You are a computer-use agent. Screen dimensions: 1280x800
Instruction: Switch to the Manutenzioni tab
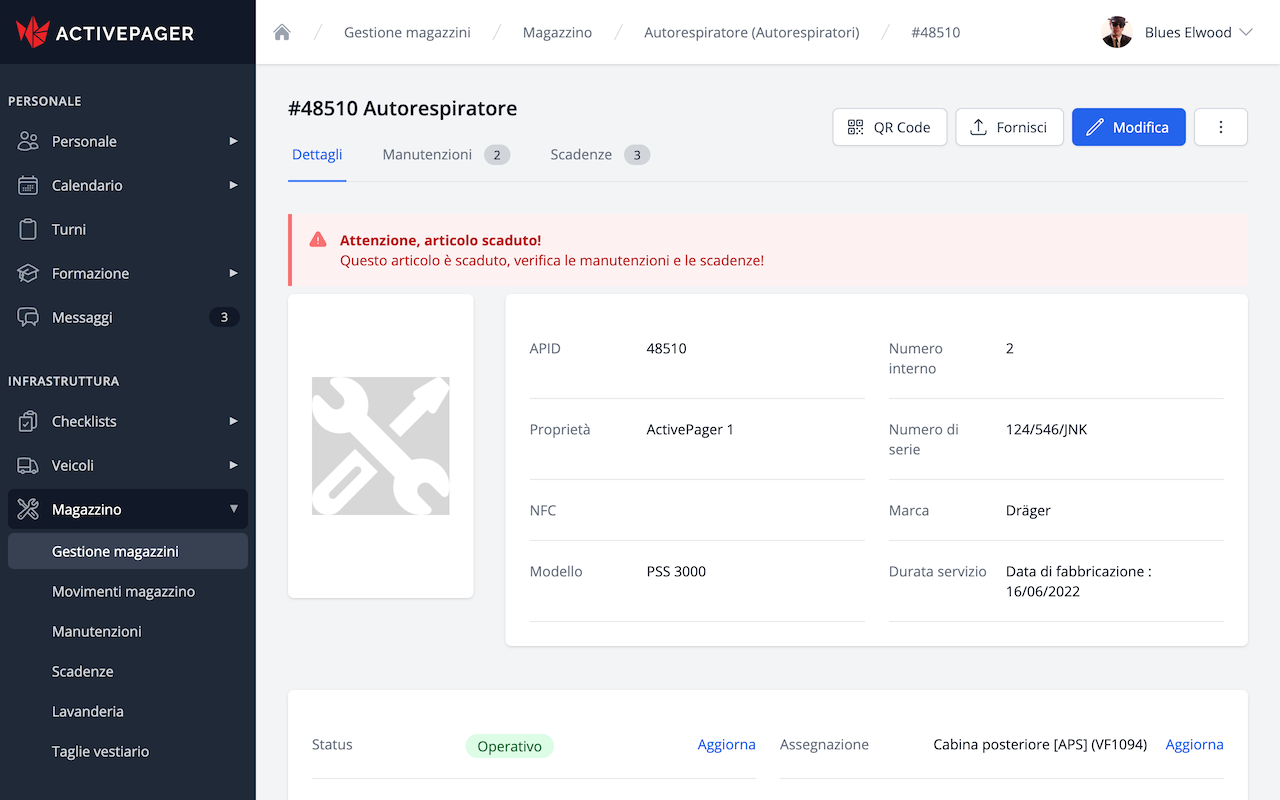pos(427,154)
